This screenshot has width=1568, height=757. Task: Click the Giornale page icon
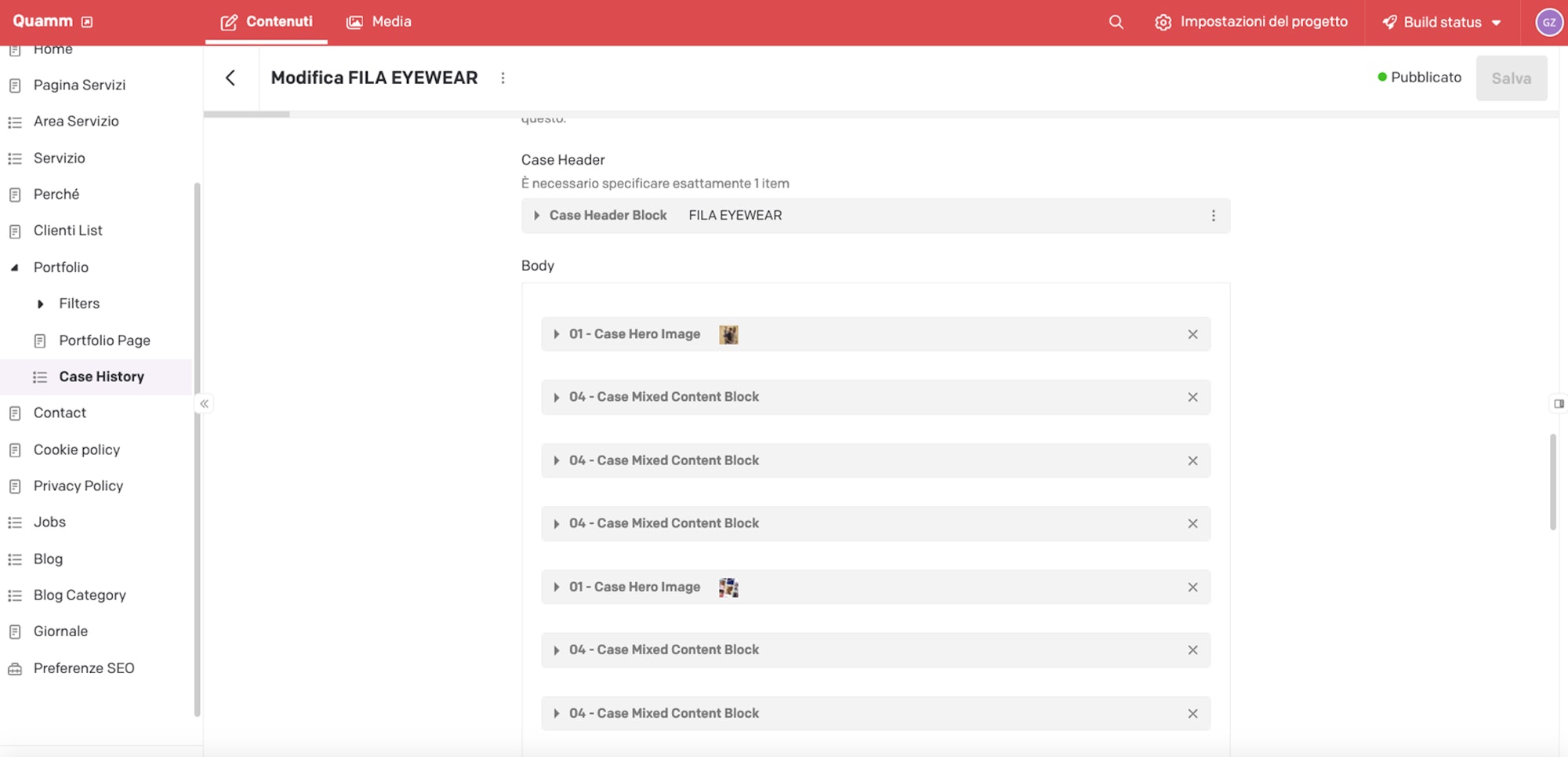coord(15,632)
